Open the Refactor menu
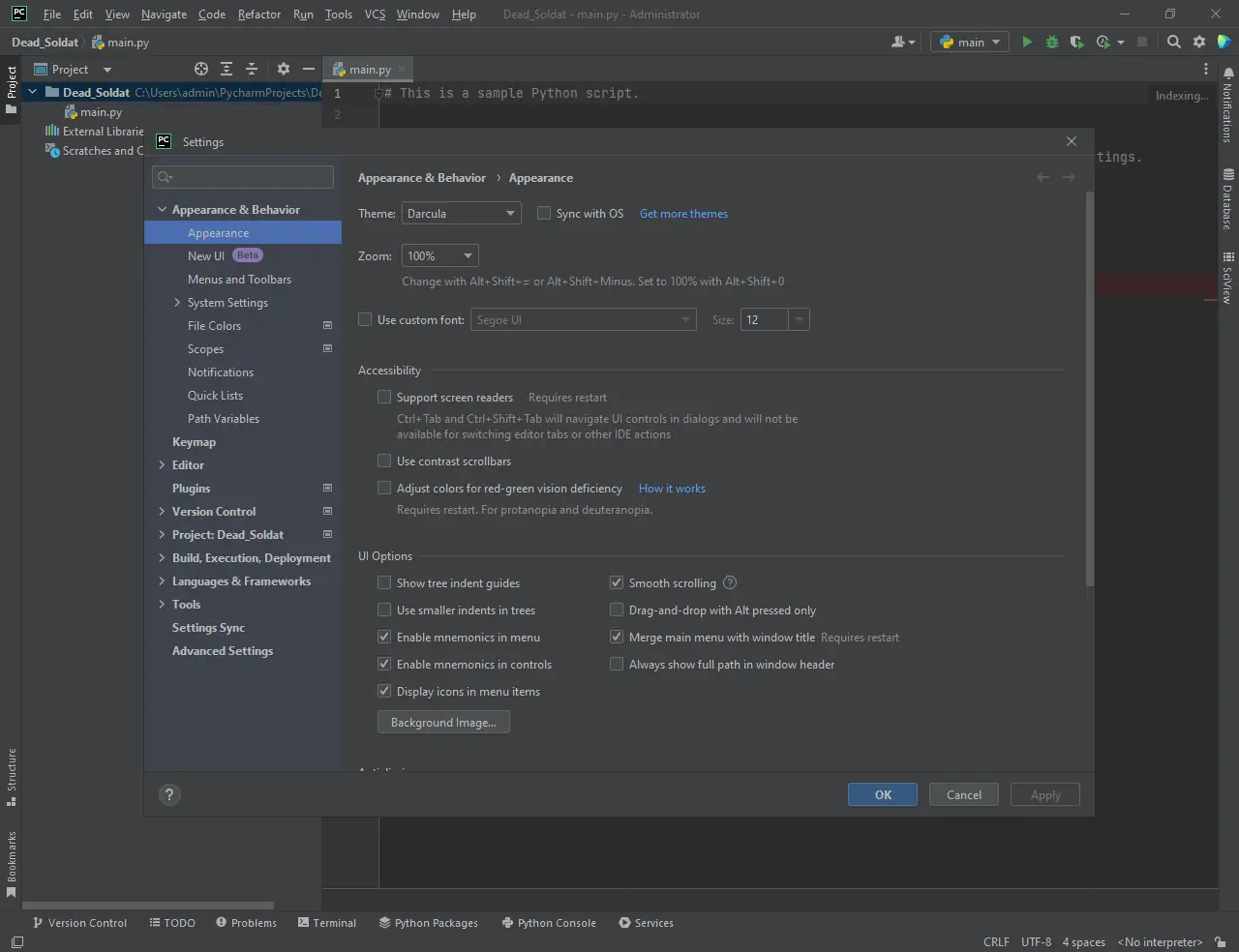1239x952 pixels. click(x=258, y=15)
